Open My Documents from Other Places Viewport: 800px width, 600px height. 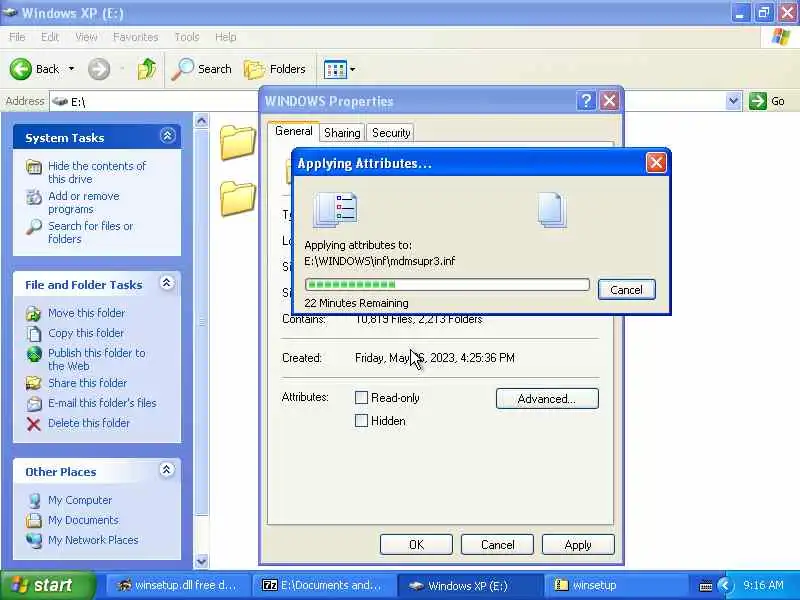[x=83, y=520]
